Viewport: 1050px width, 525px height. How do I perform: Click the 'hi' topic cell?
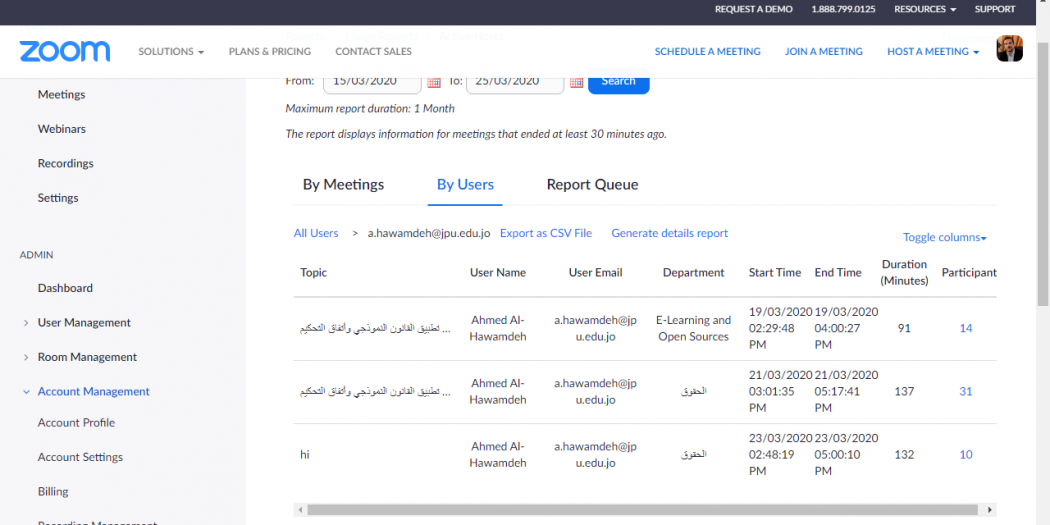(305, 454)
